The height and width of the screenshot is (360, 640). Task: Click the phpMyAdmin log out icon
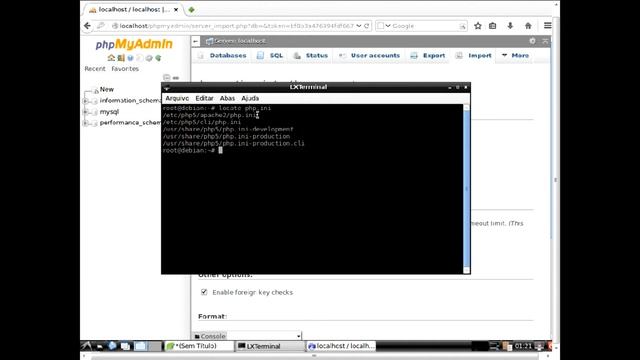coord(121,58)
